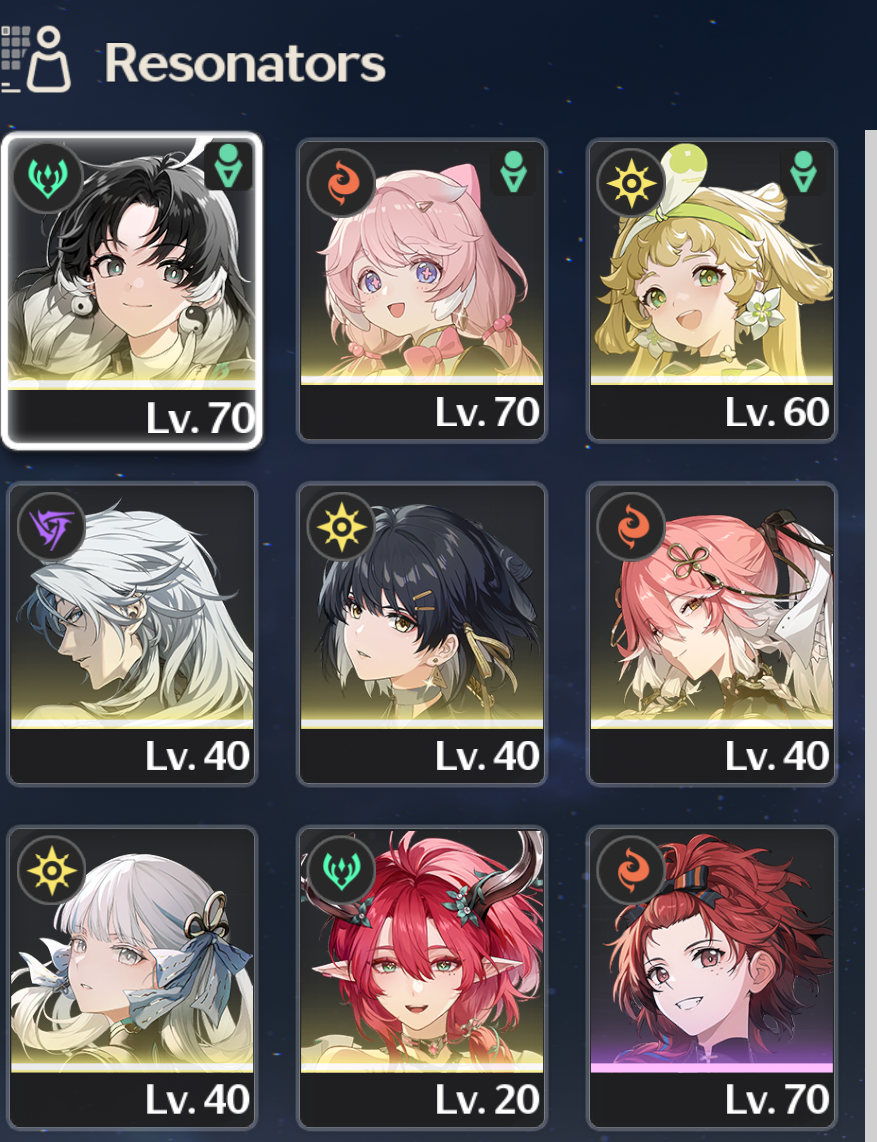Click the Fusion icon on red-haired Lv. 70 card

pos(631,870)
